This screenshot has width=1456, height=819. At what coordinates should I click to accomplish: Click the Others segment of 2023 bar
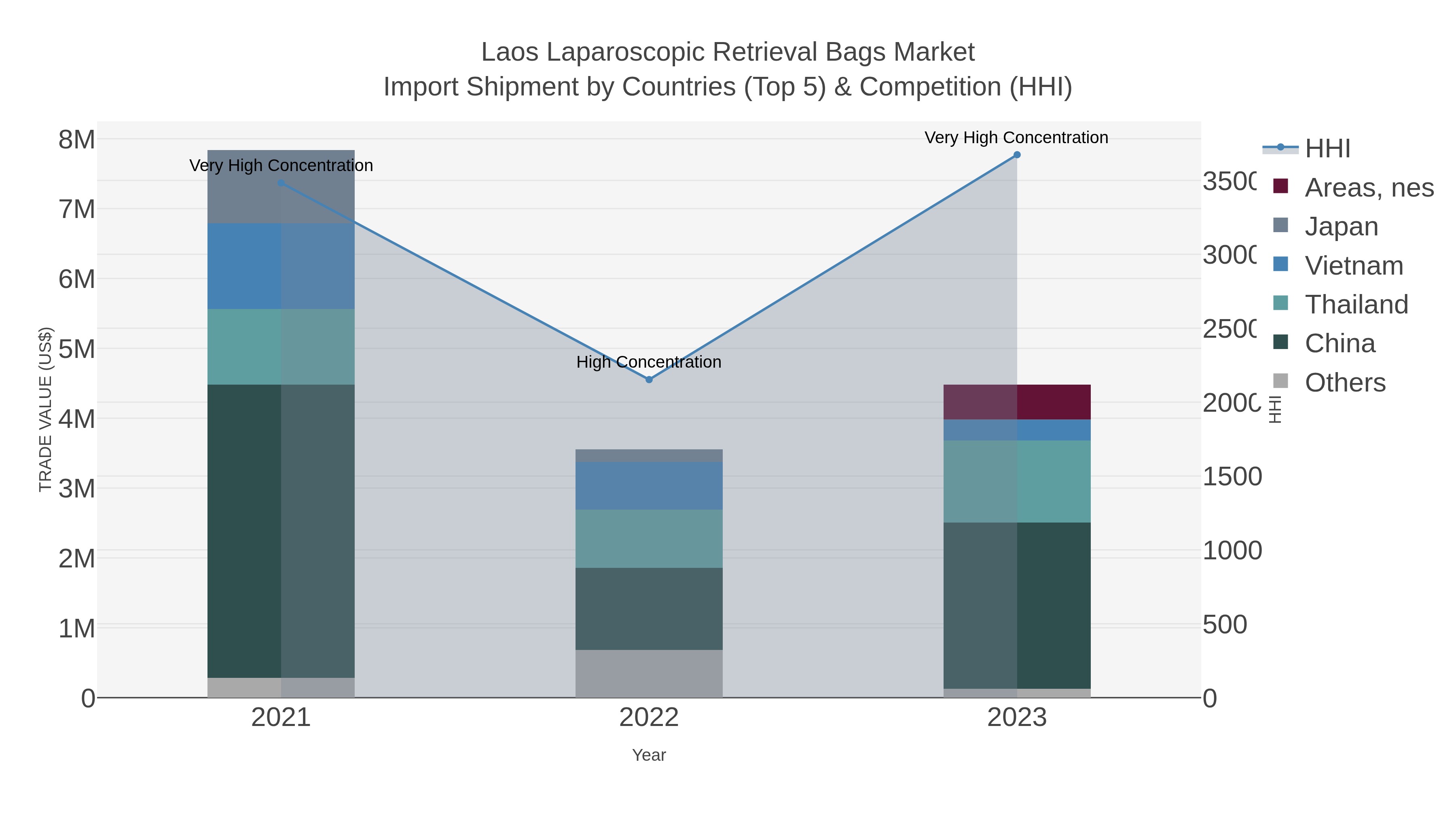(1017, 694)
